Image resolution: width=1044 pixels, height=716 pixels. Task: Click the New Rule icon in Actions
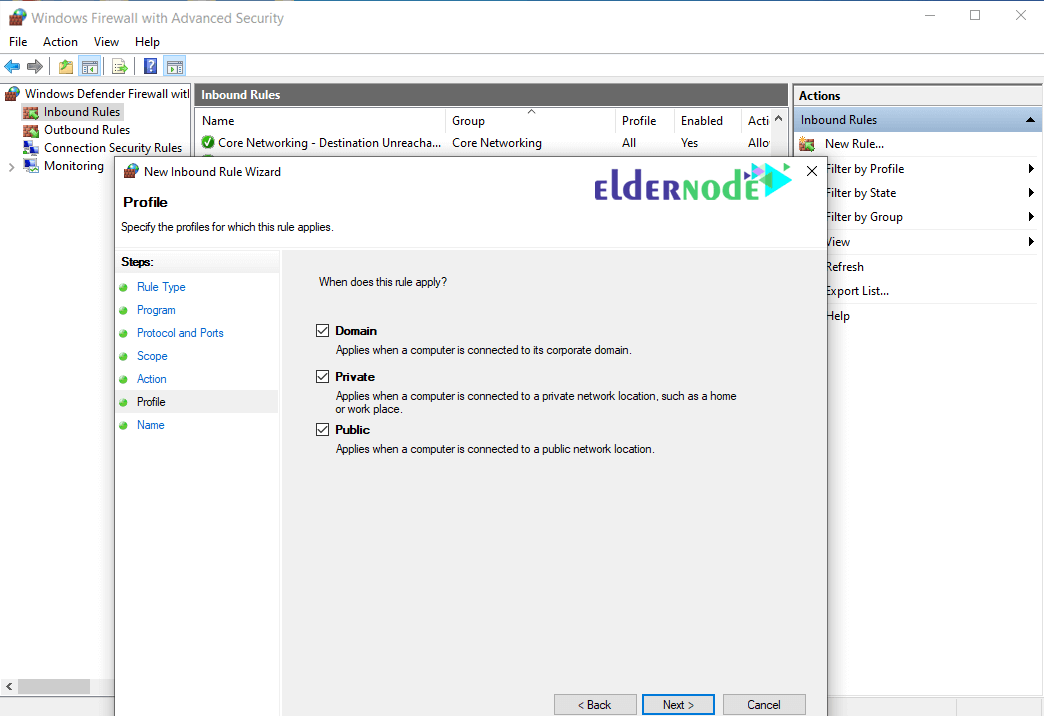point(807,144)
